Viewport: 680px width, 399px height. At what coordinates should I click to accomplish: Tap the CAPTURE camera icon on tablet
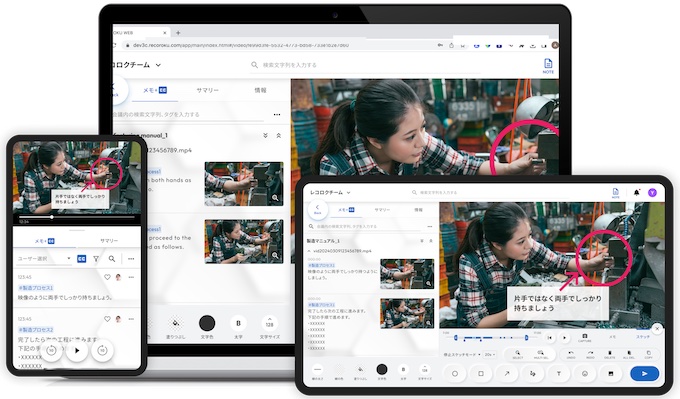[585, 337]
